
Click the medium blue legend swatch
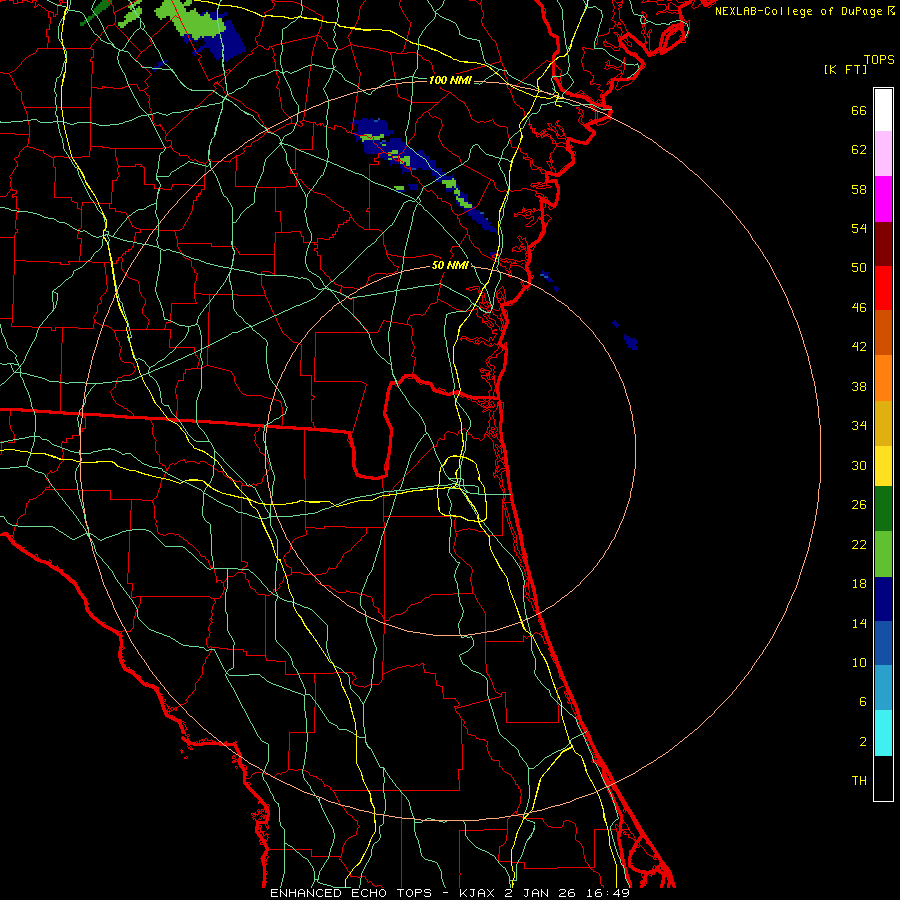(883, 643)
